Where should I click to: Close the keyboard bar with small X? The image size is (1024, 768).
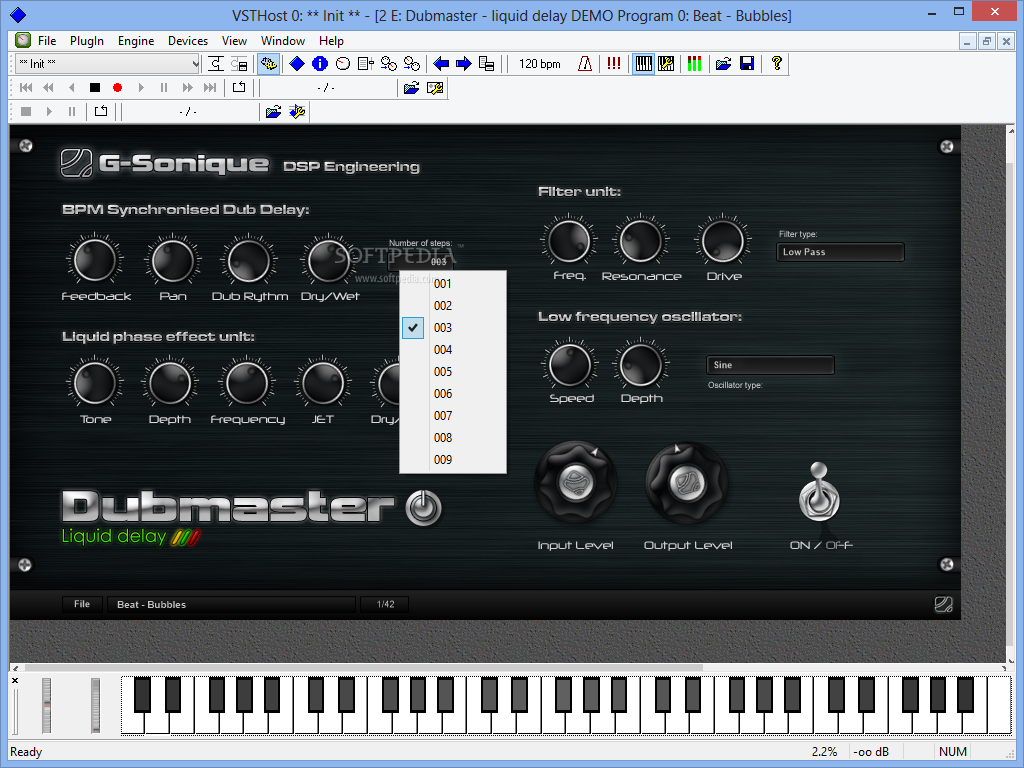click(15, 680)
